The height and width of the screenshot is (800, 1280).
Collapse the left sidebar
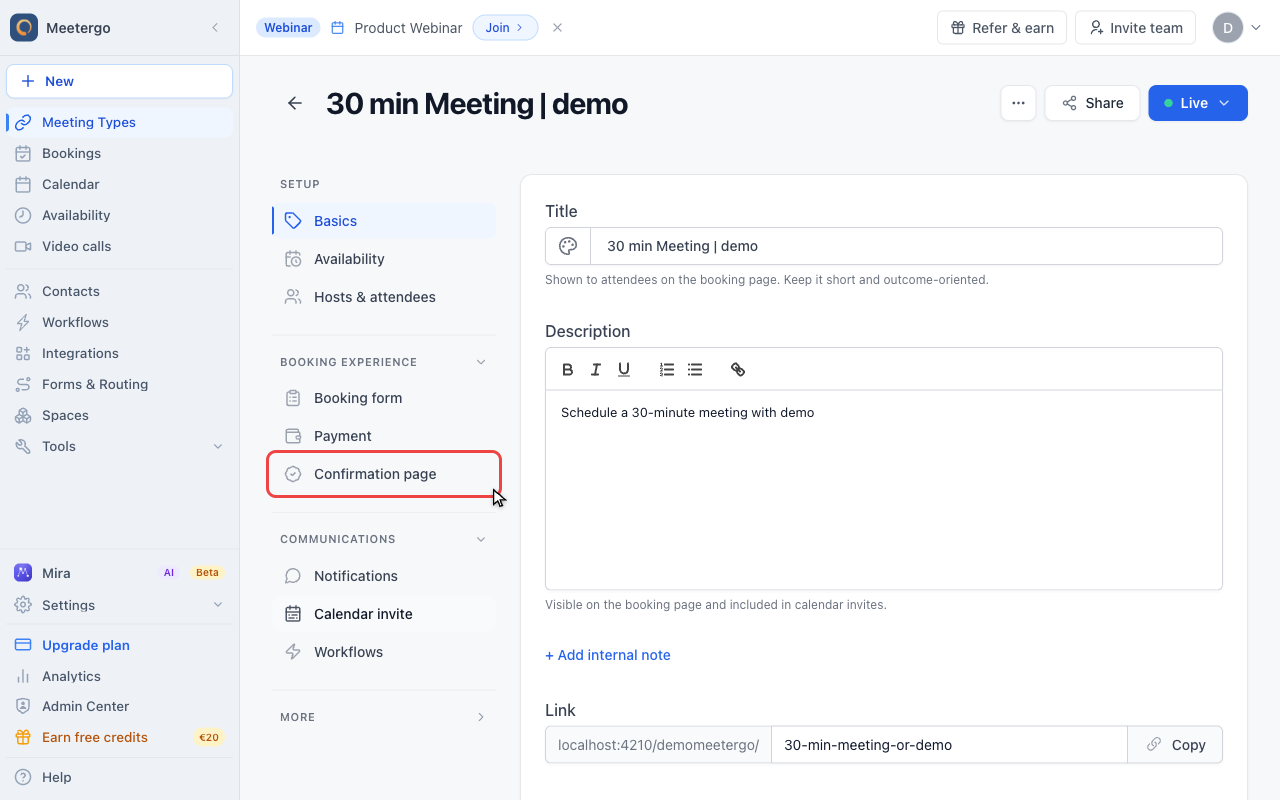(214, 28)
